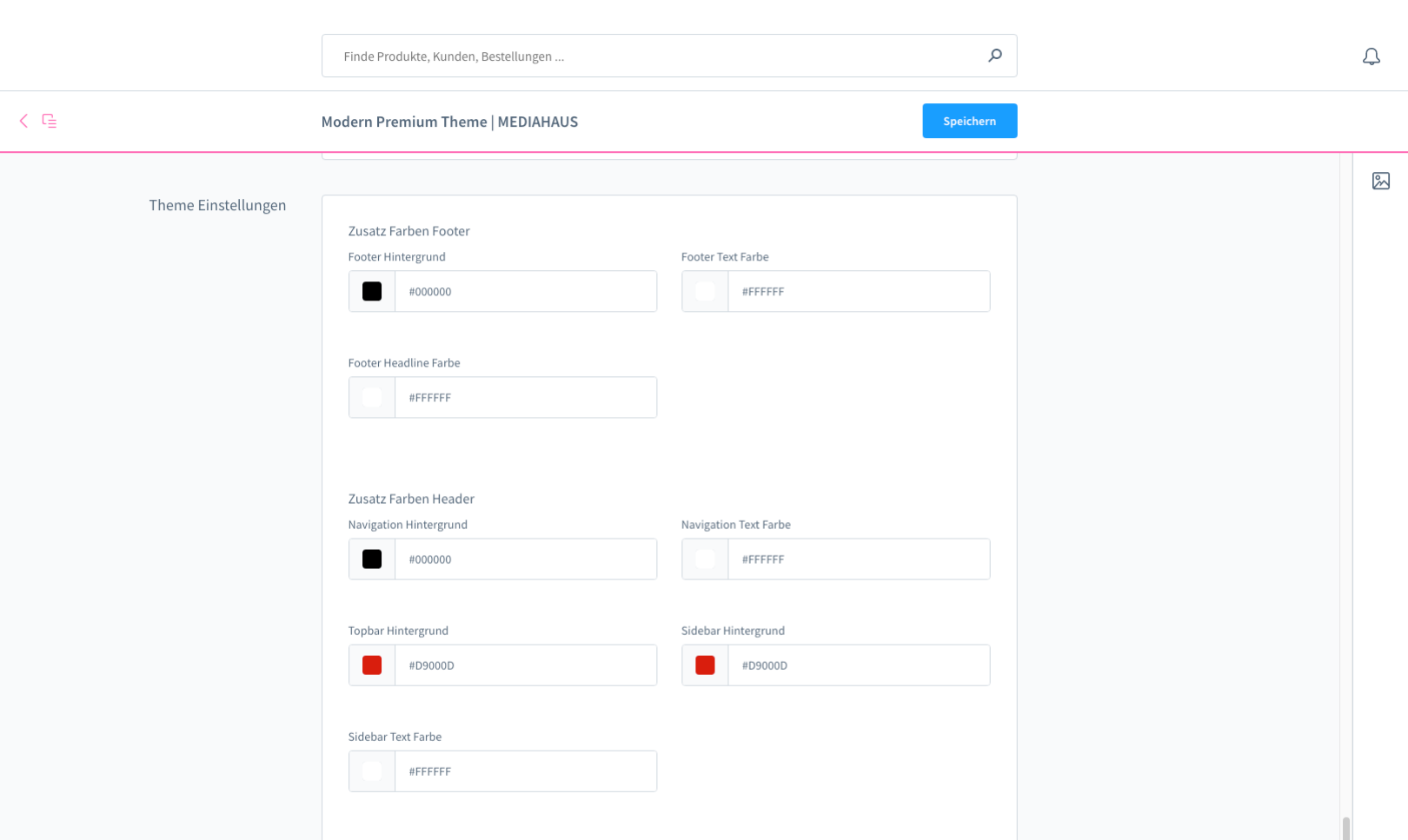
Task: Select the red Sidebar Hintergrund swatch
Action: [x=704, y=665]
